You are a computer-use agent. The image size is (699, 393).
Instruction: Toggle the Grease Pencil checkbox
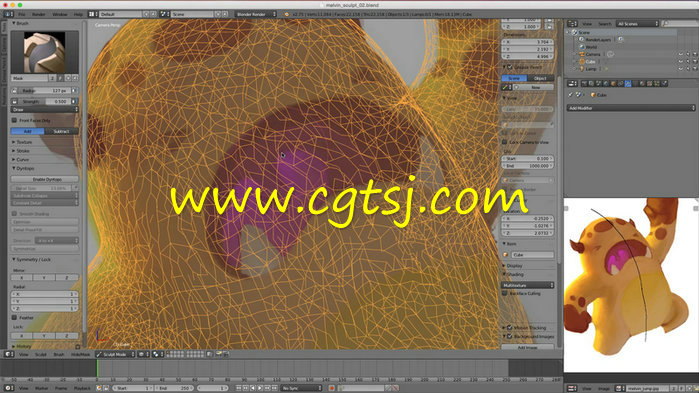[x=510, y=67]
